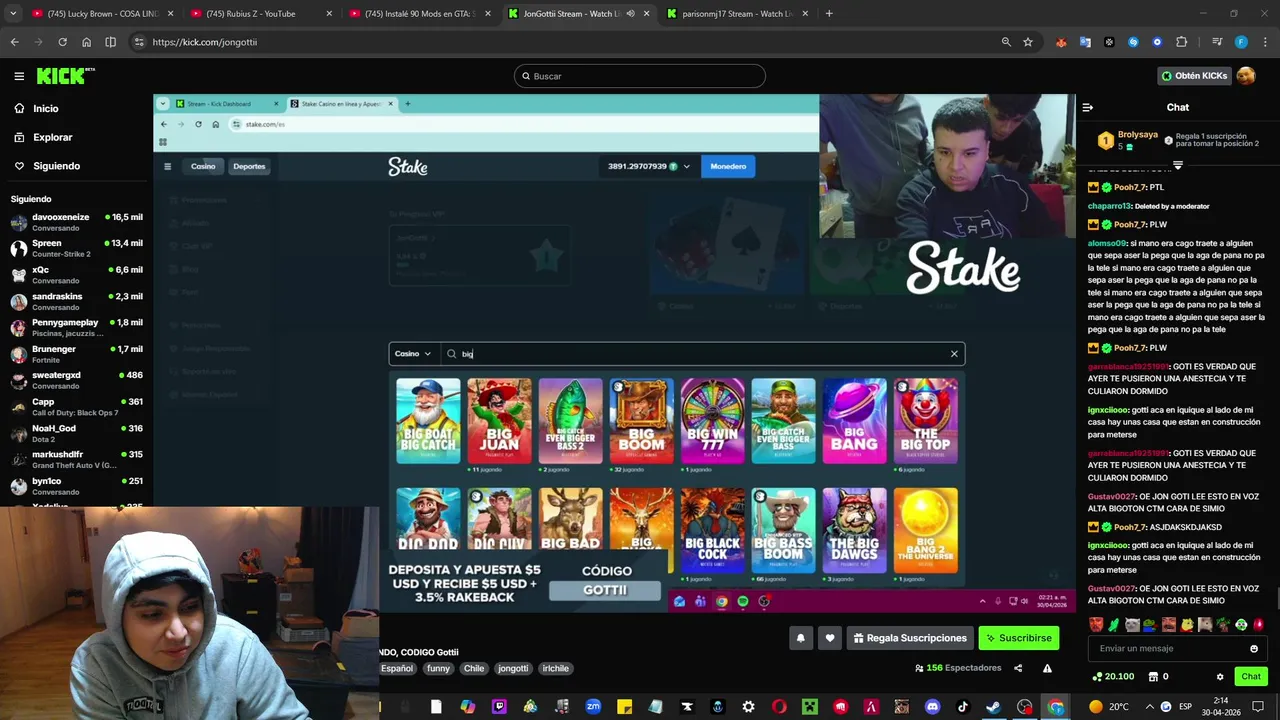Clear the Stake search with X
Viewport: 1280px width, 720px height.
coord(954,353)
